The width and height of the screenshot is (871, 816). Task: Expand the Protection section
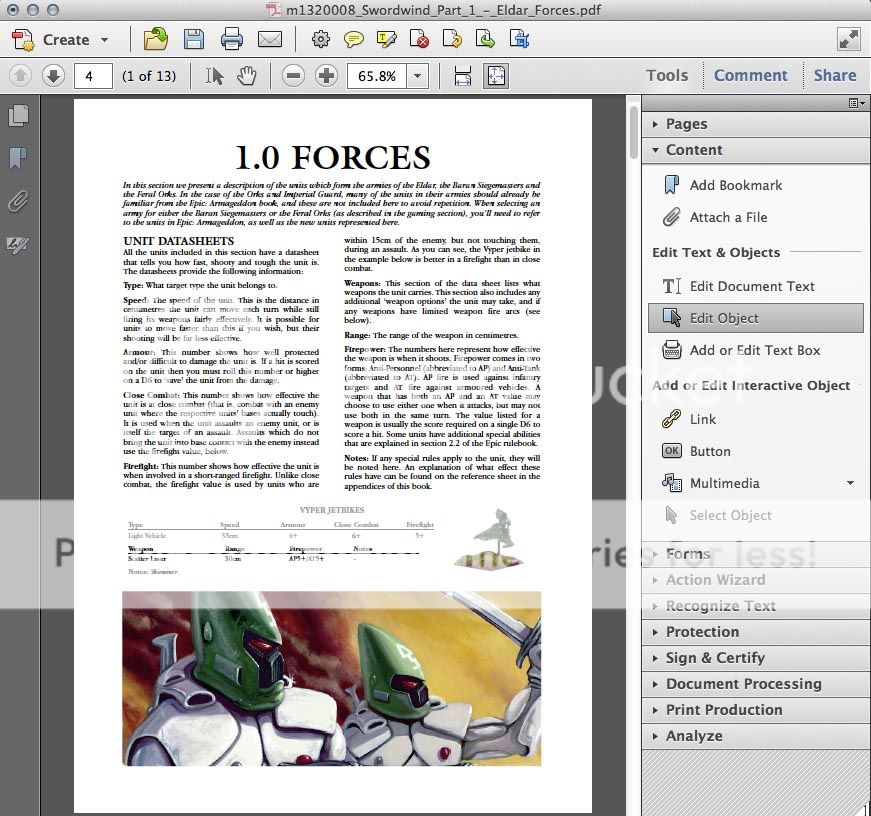click(755, 632)
